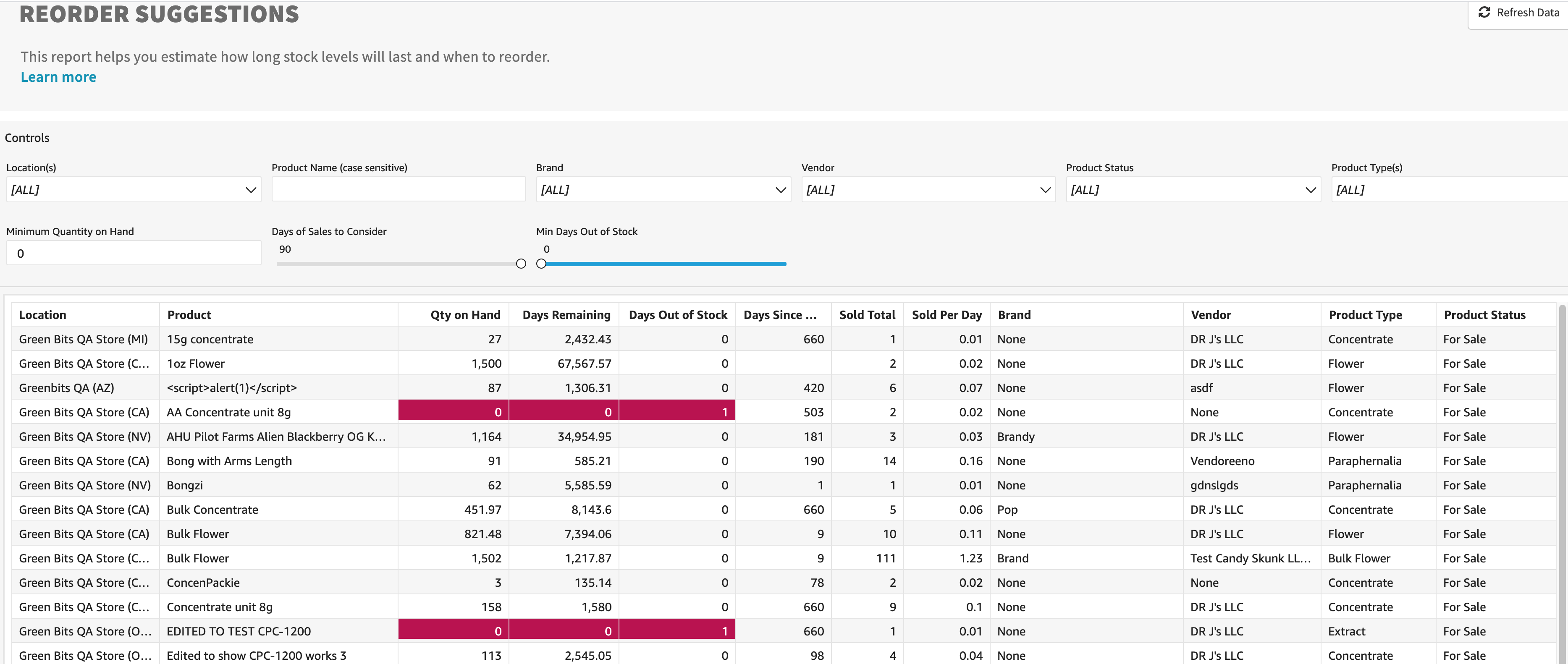This screenshot has width=1568, height=664.
Task: Open the Product Type(s) dropdown
Action: point(1449,190)
